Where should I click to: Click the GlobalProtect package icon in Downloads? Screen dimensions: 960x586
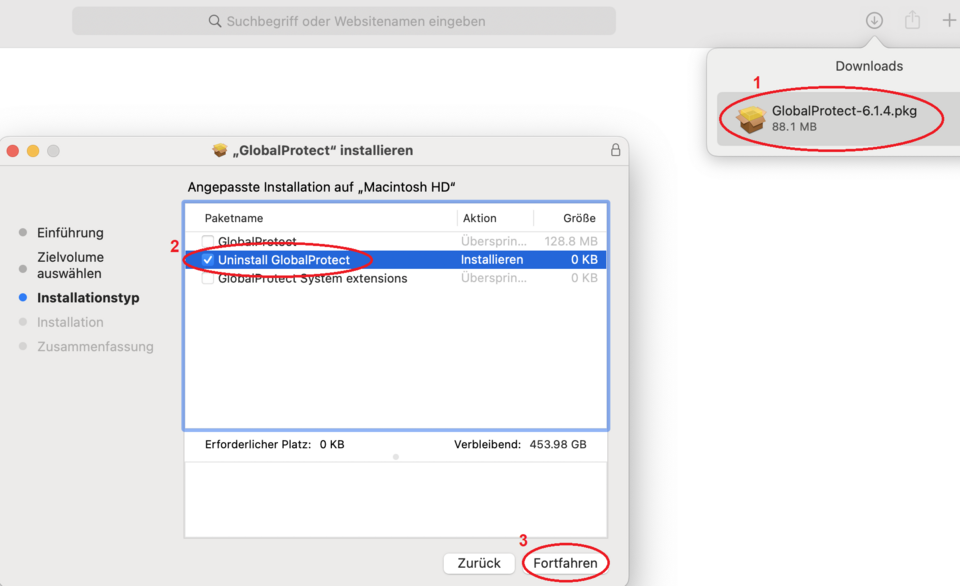pyautogui.click(x=750, y=119)
